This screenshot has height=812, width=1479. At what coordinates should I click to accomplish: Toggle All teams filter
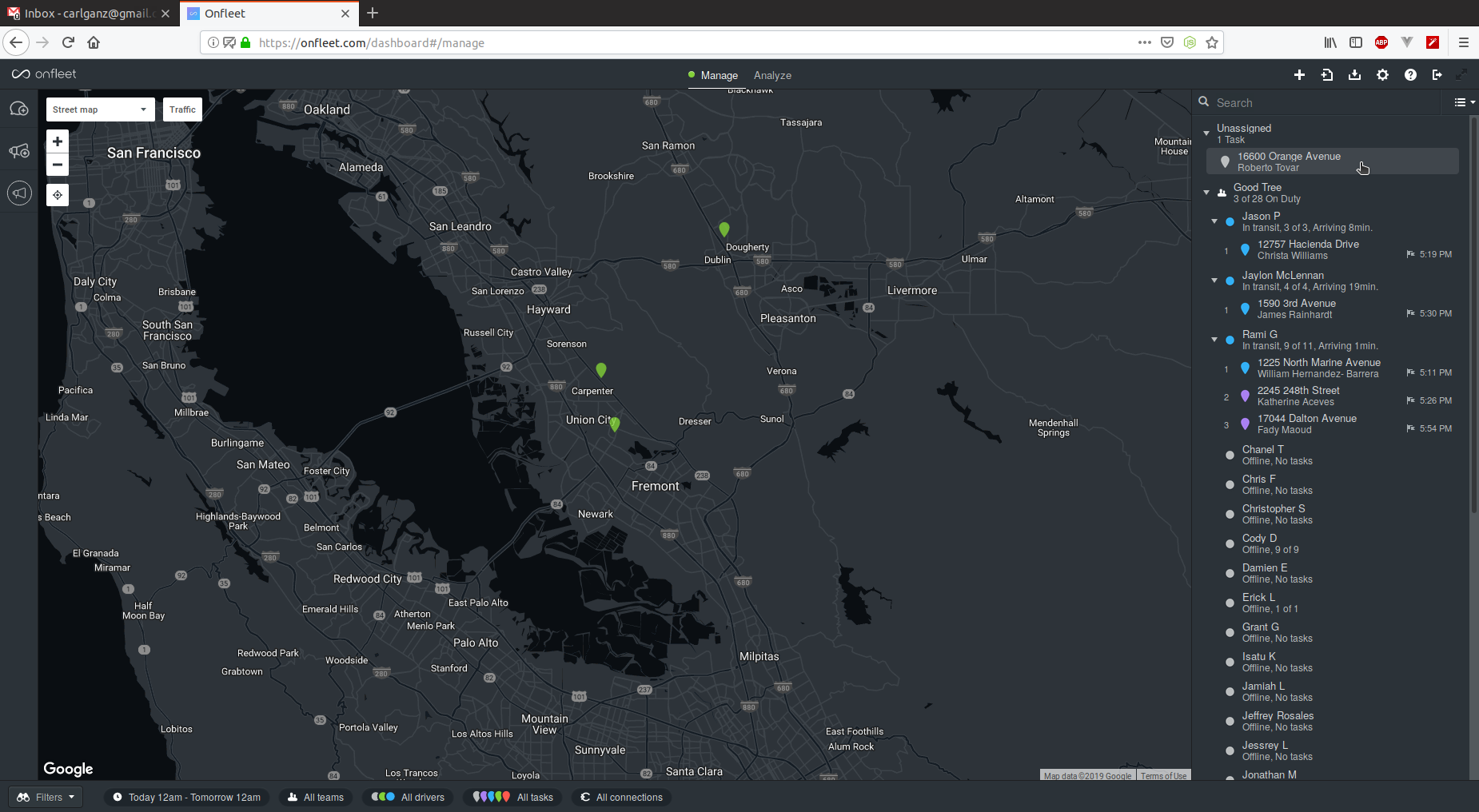click(315, 797)
